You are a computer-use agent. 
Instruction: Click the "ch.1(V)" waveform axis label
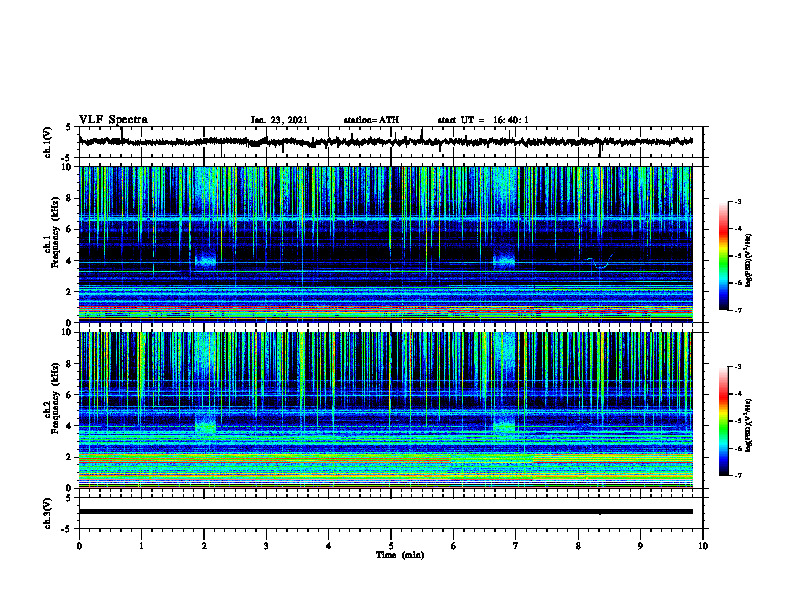48,142
